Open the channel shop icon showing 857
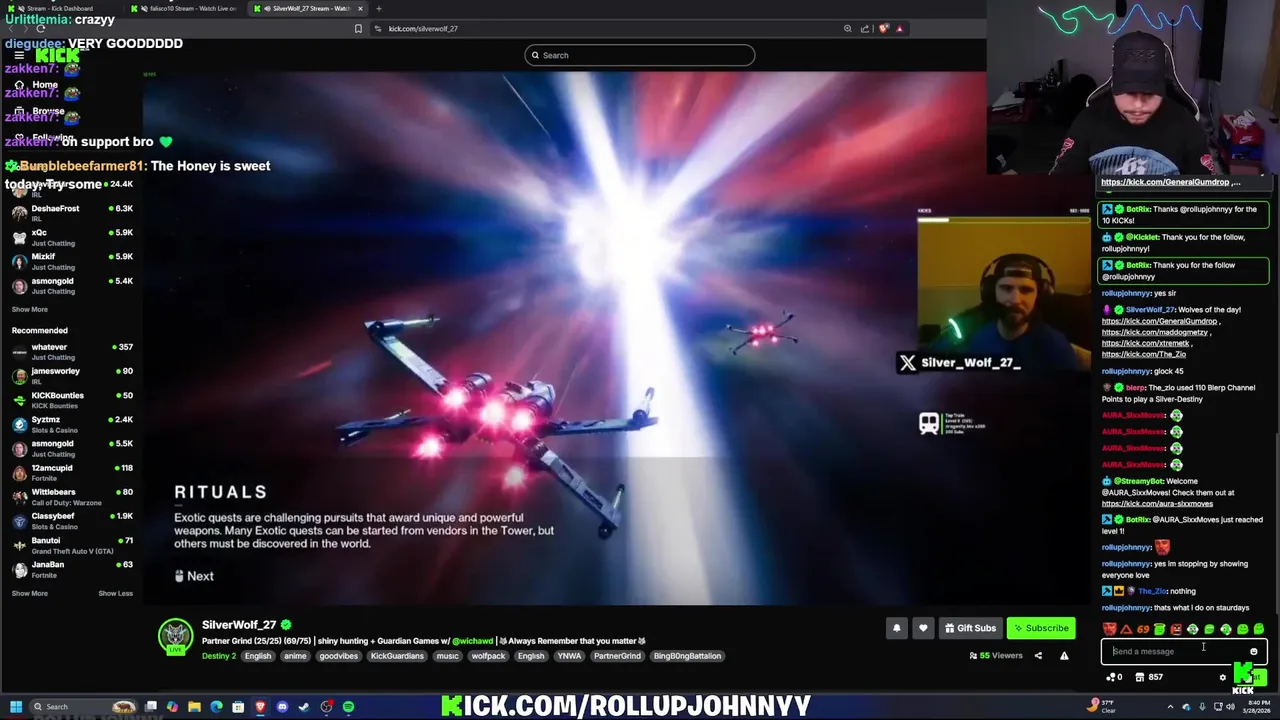The height and width of the screenshot is (720, 1280). [x=1147, y=677]
